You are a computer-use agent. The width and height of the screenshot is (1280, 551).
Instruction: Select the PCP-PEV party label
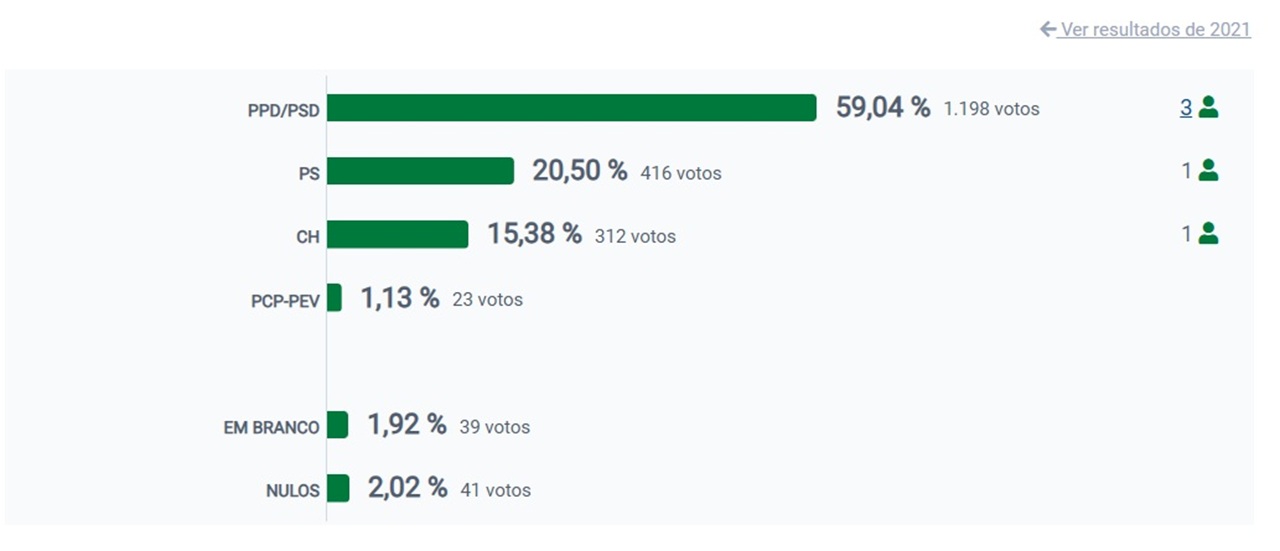pos(285,300)
